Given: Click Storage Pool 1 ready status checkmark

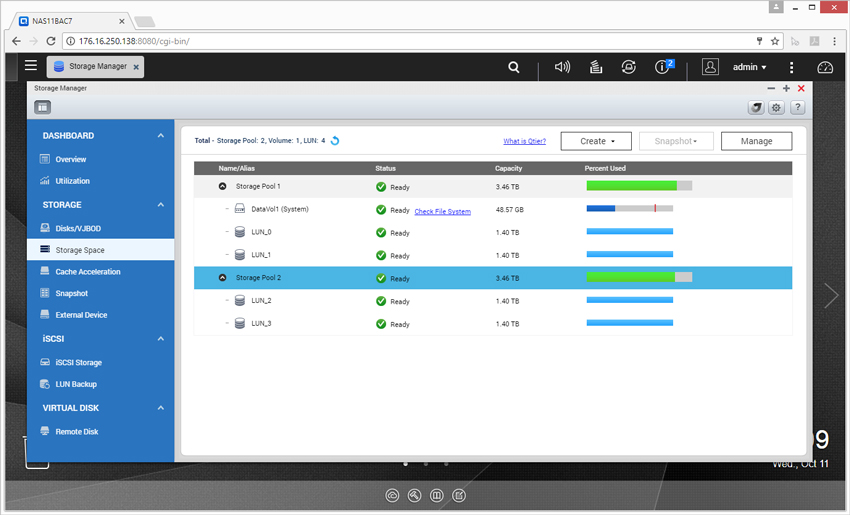Looking at the screenshot, I should pos(381,187).
